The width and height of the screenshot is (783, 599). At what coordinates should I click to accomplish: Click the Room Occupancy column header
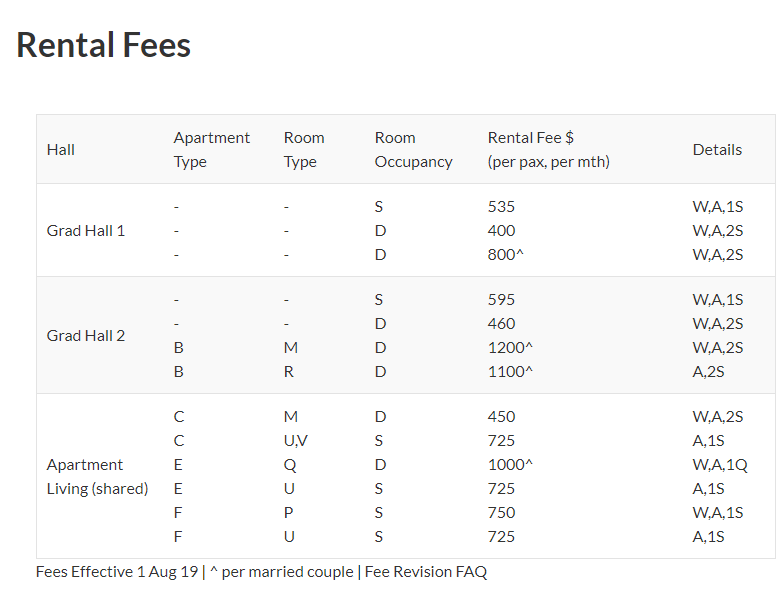point(413,150)
